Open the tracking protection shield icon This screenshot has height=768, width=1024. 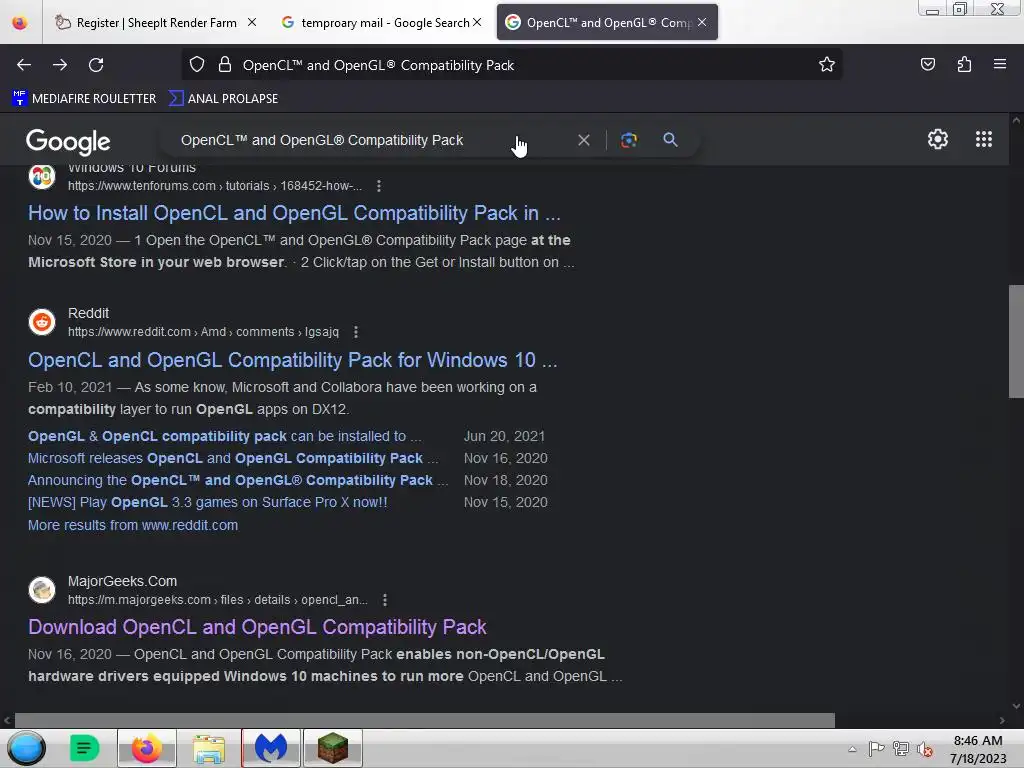[197, 65]
